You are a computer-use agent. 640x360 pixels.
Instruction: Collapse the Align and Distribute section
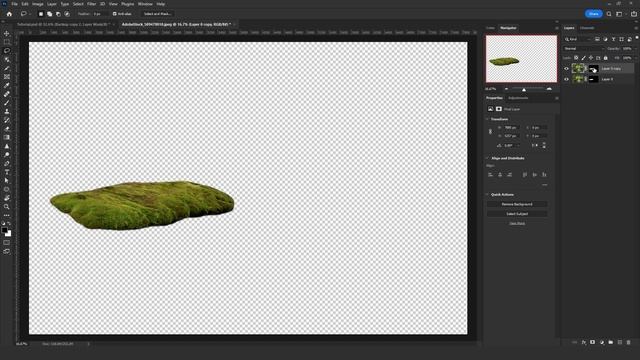pos(487,158)
